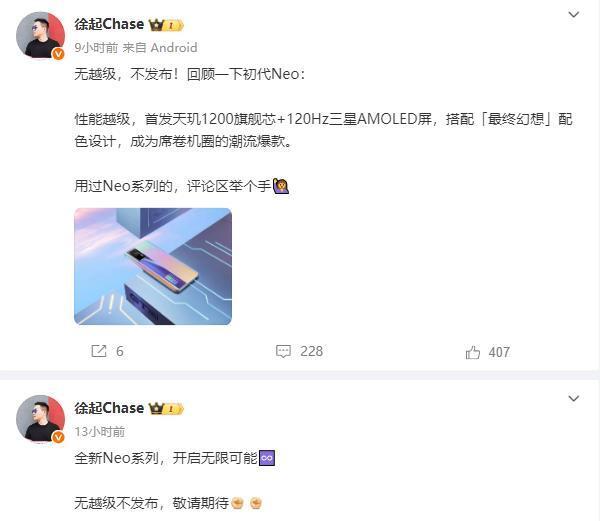Viewport: 600px width, 521px height.
Task: Open the 徐起Chase profile from the first post's name
Action: [x=109, y=24]
